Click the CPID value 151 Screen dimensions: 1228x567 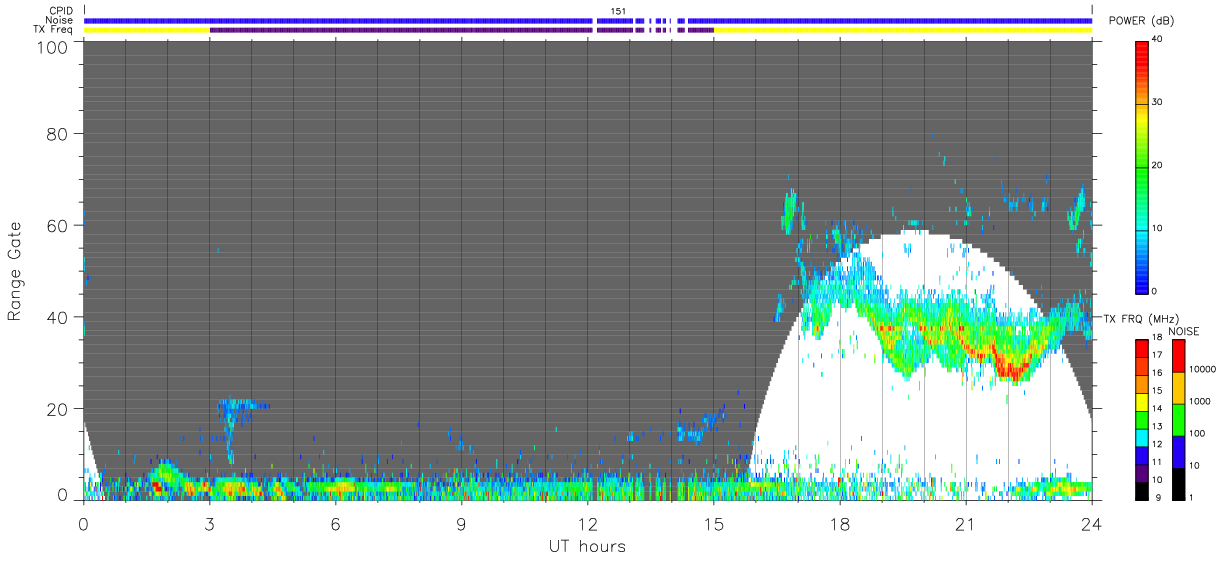(618, 11)
